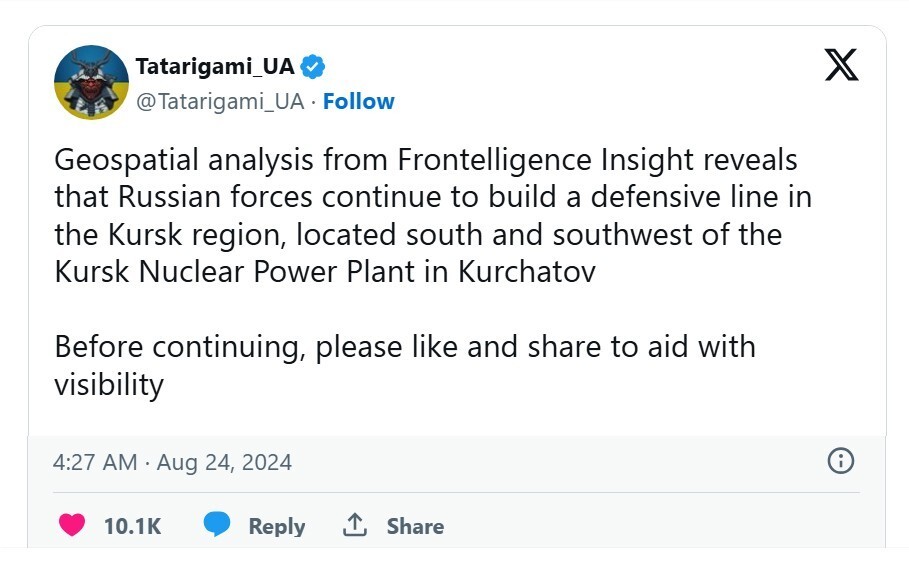
Task: Open the @Tatarigami_UA handle link
Action: click(x=219, y=101)
